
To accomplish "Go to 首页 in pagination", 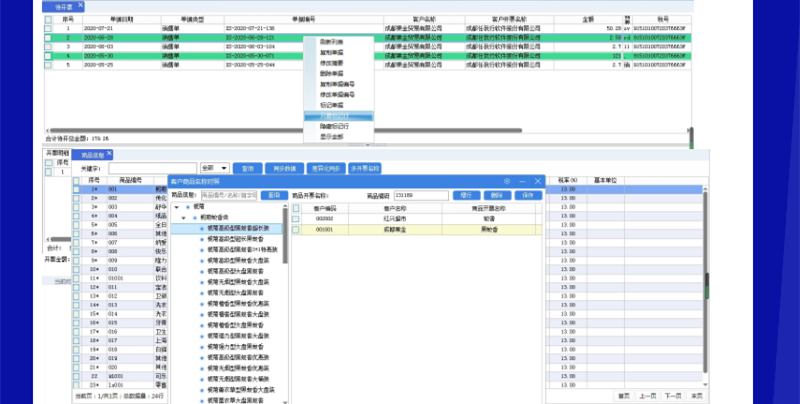I will pyautogui.click(x=623, y=396).
